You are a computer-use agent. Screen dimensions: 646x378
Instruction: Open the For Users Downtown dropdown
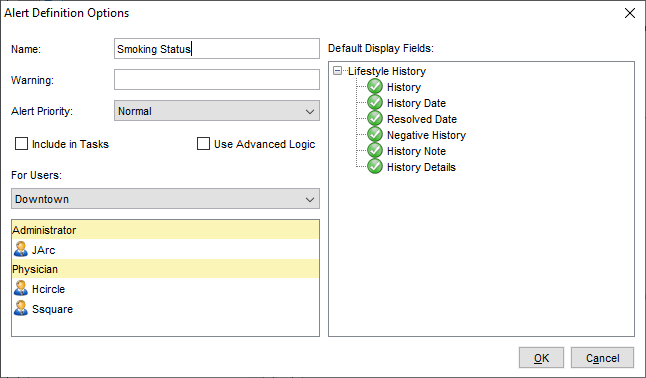[x=165, y=199]
